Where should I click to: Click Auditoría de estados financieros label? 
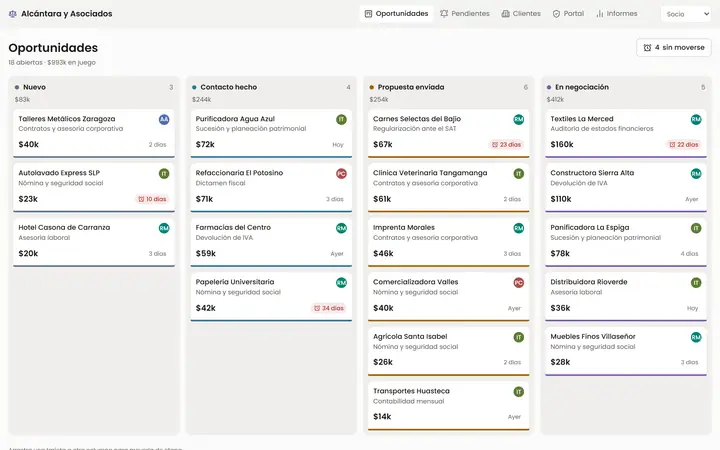point(602,129)
